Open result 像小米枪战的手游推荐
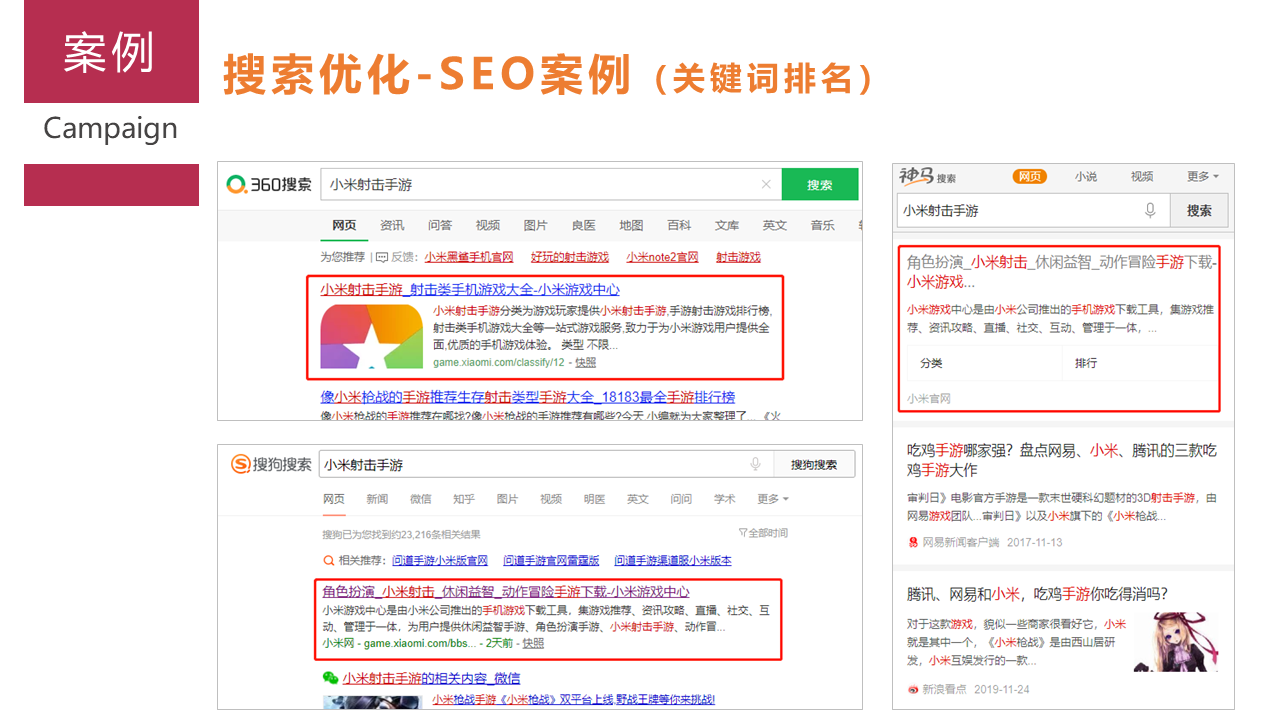The width and height of the screenshot is (1280, 720). (528, 396)
